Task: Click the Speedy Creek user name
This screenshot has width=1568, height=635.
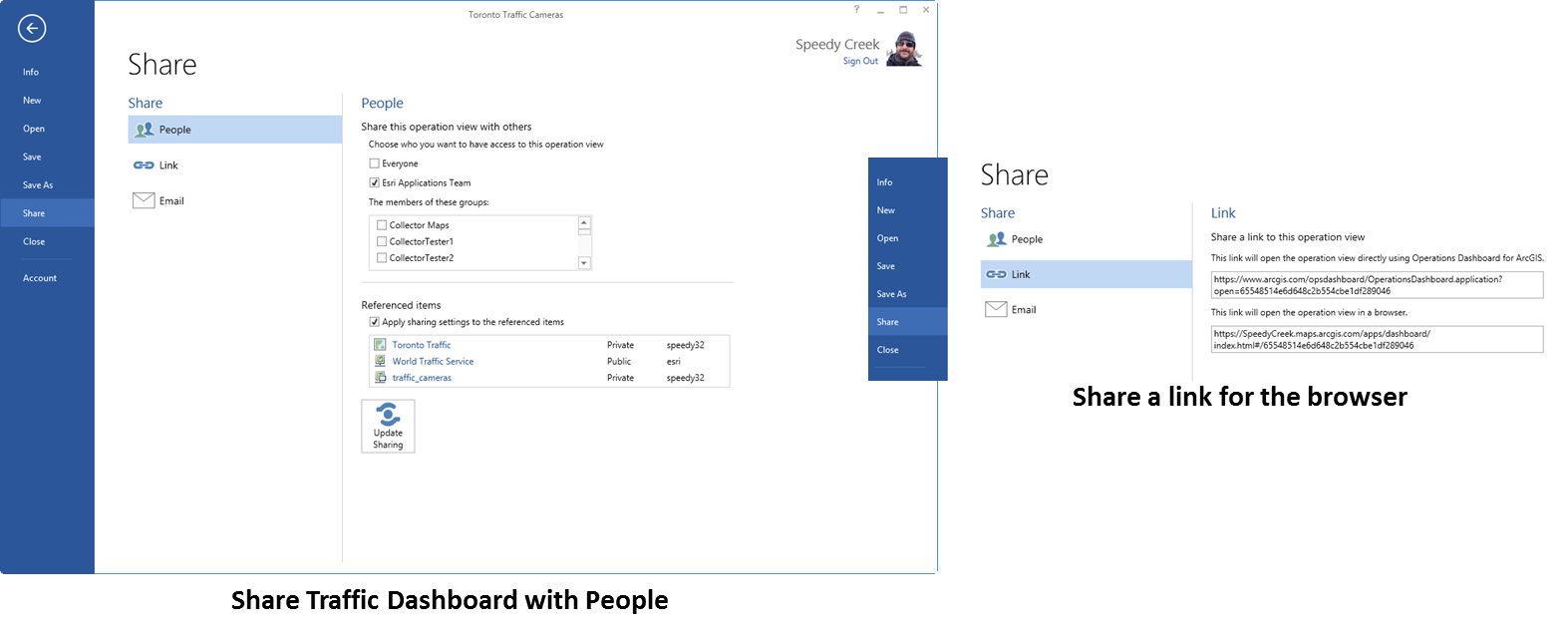Action: [x=837, y=44]
